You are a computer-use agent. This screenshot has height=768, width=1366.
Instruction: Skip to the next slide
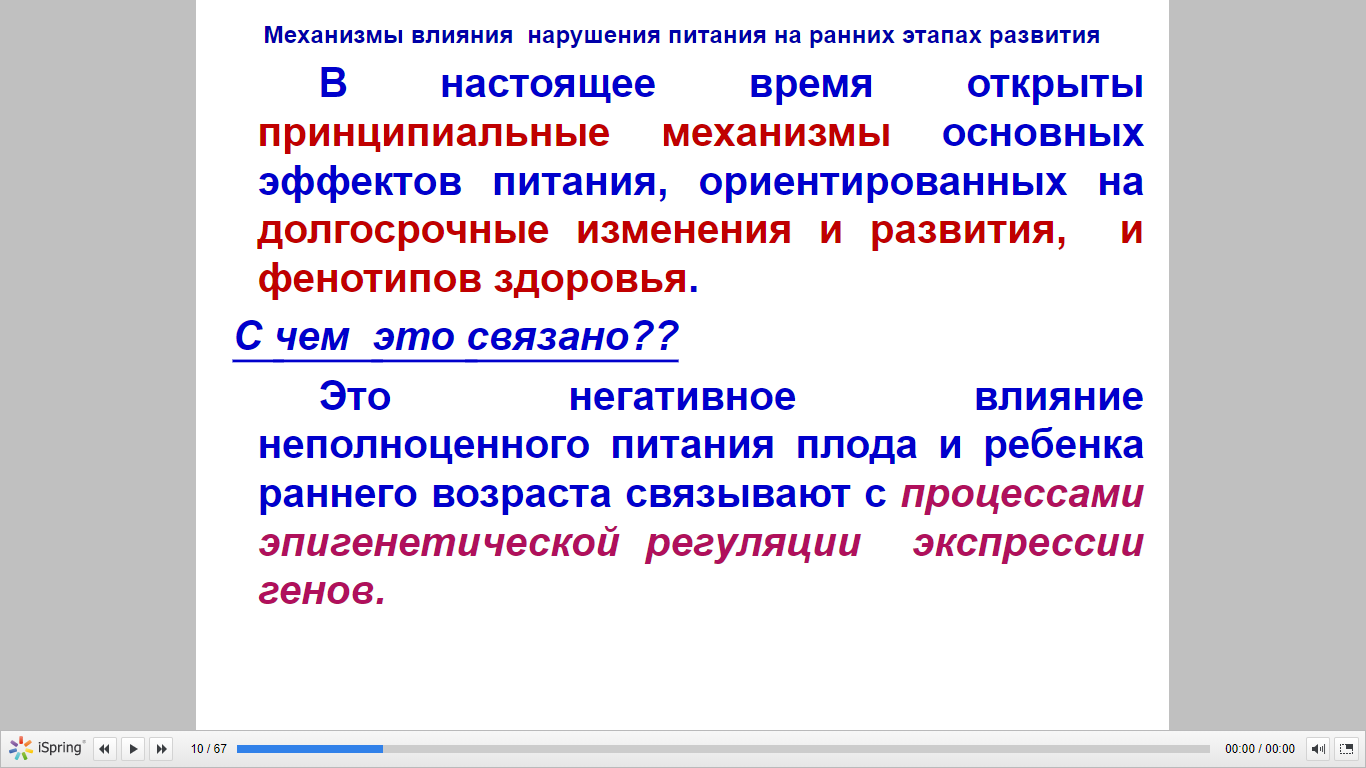pyautogui.click(x=161, y=748)
